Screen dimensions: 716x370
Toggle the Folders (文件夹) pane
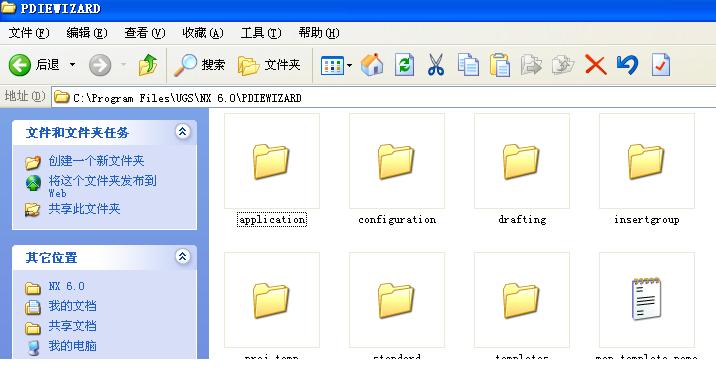coord(269,65)
